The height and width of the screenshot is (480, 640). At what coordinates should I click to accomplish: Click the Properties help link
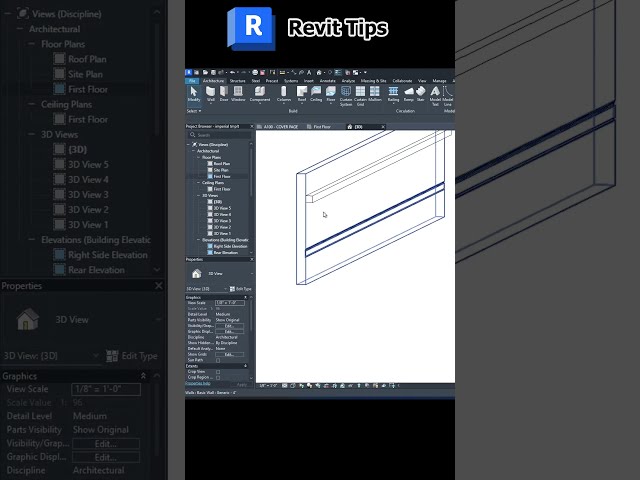click(x=198, y=384)
